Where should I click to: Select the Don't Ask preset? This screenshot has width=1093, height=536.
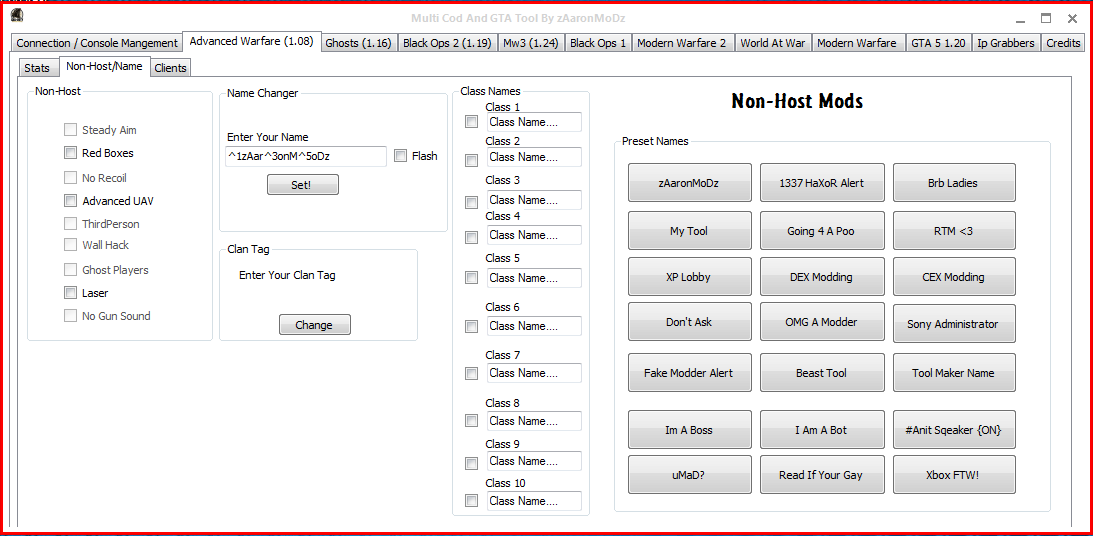689,322
